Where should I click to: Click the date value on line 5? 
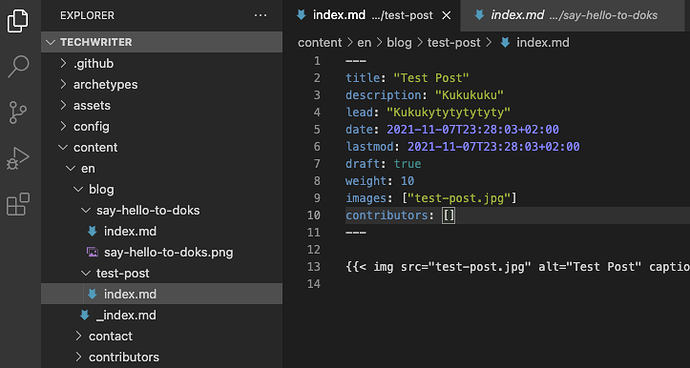pos(473,129)
